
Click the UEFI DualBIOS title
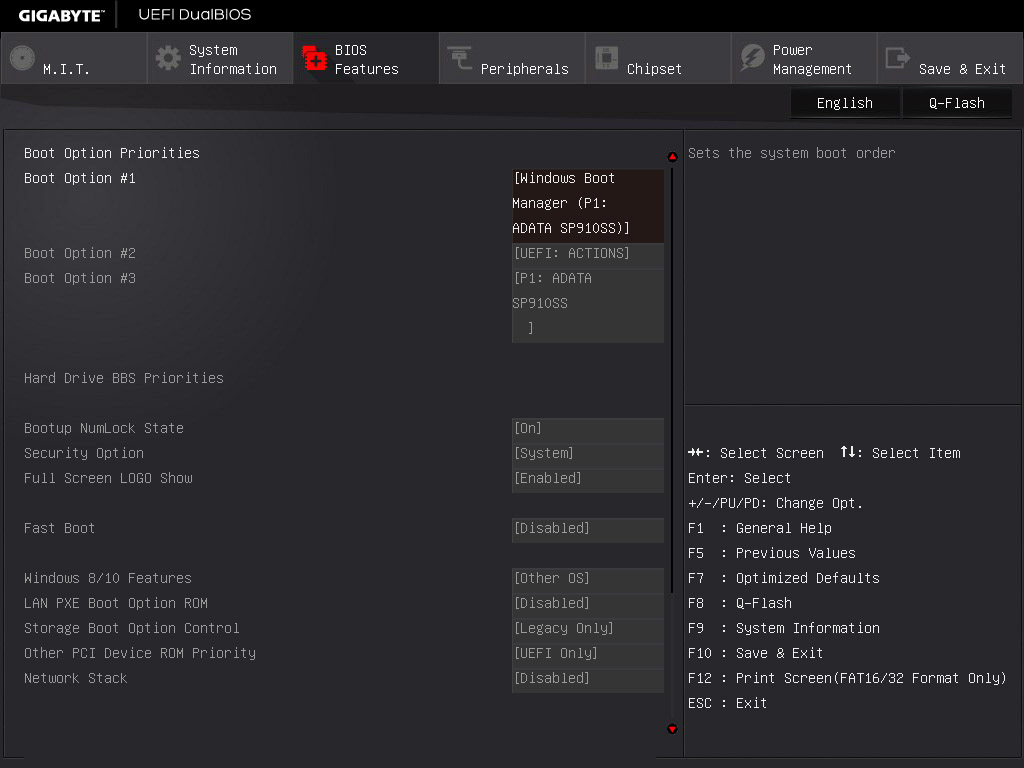tap(195, 14)
